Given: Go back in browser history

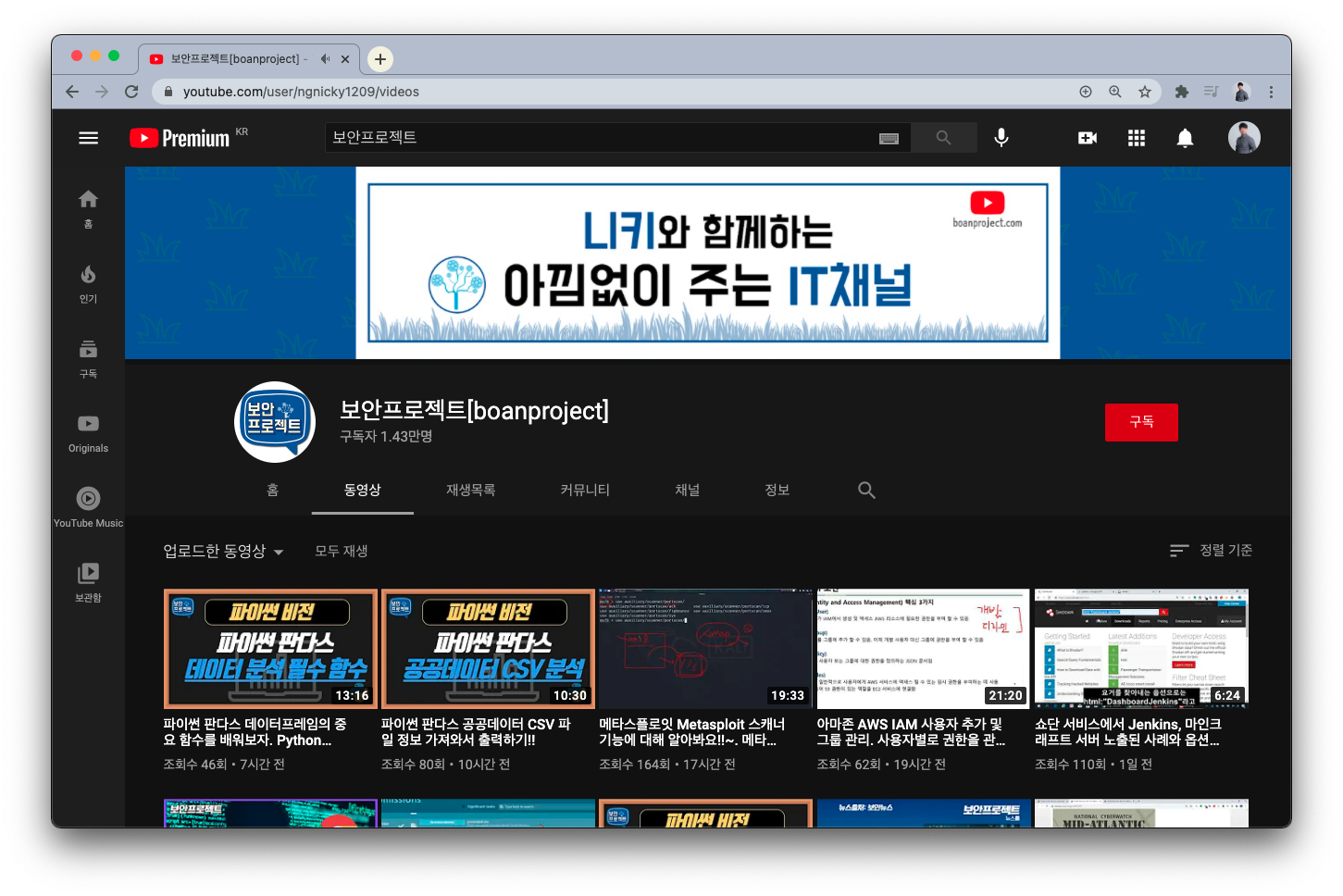Looking at the screenshot, I should [x=72, y=92].
